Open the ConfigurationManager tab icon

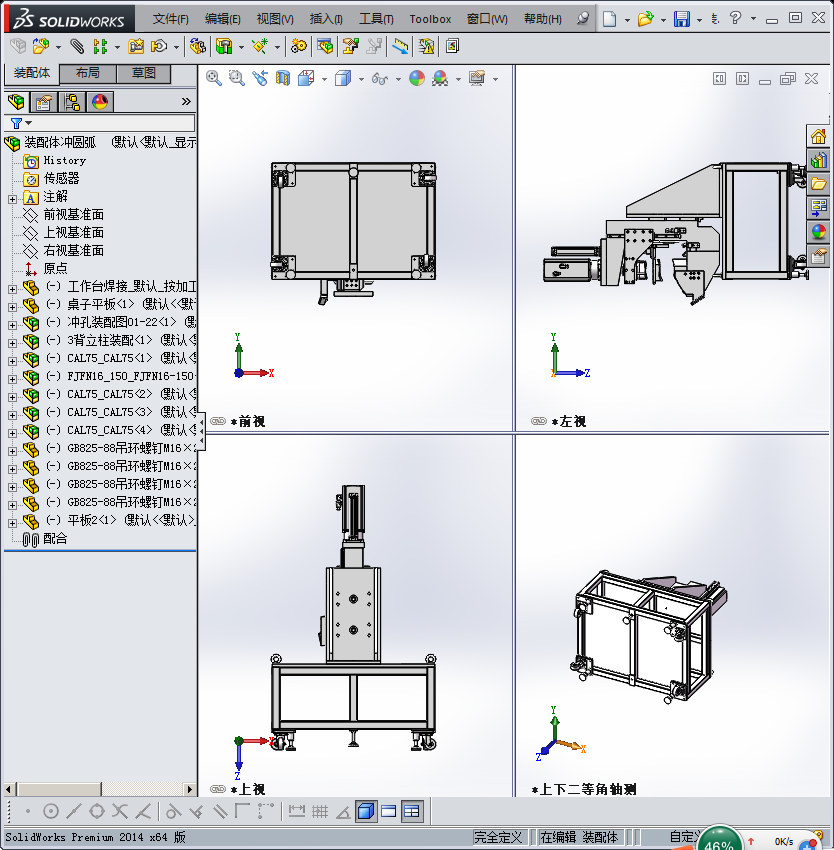point(72,102)
